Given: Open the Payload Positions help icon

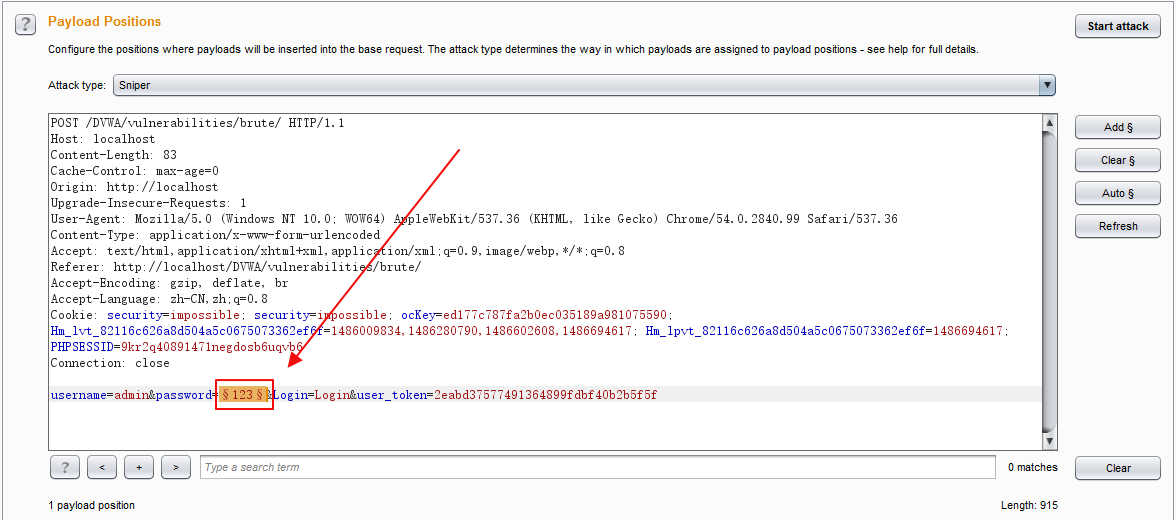Looking at the screenshot, I should point(25,25).
